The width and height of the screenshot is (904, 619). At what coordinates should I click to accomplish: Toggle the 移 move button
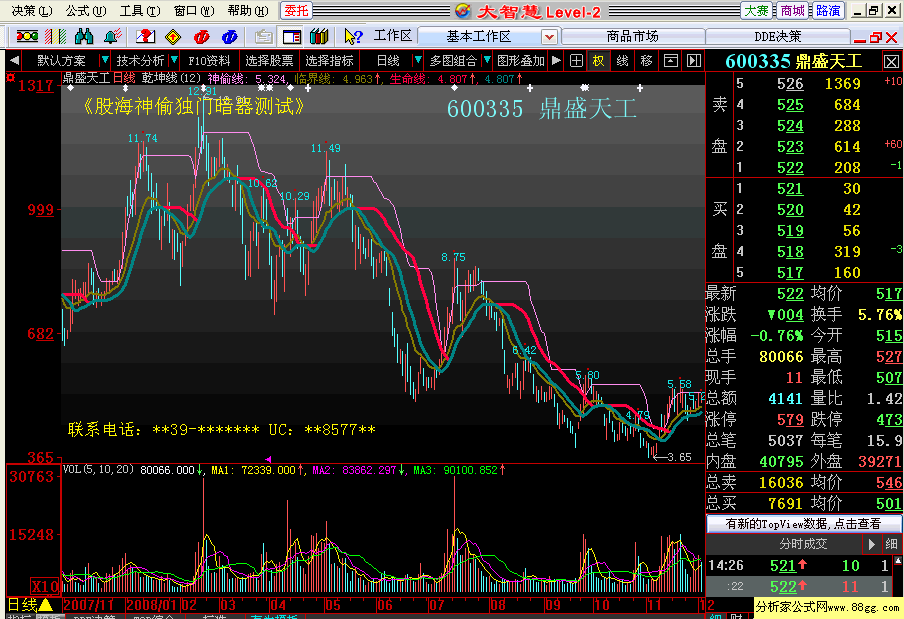646,61
